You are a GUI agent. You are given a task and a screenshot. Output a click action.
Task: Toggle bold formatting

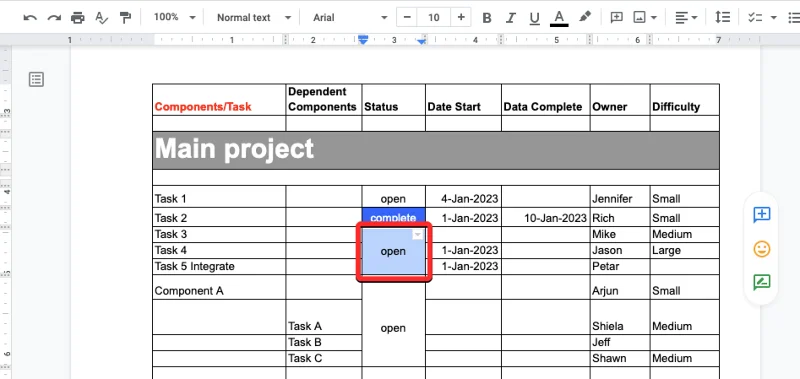click(487, 18)
